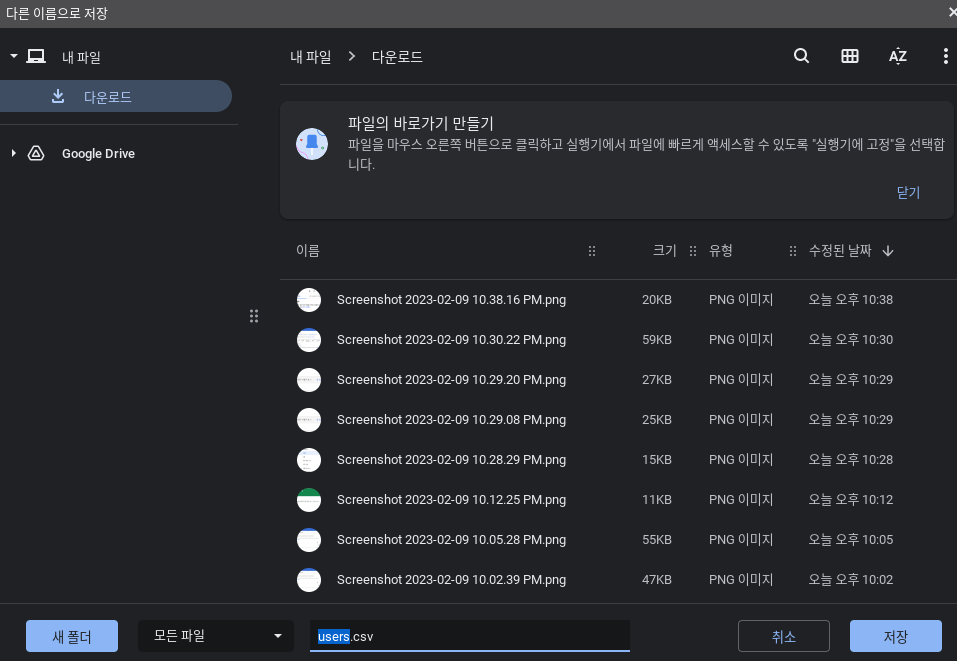Viewport: 957px width, 661px height.
Task: Click column handle left of 유형
Action: tap(693, 251)
